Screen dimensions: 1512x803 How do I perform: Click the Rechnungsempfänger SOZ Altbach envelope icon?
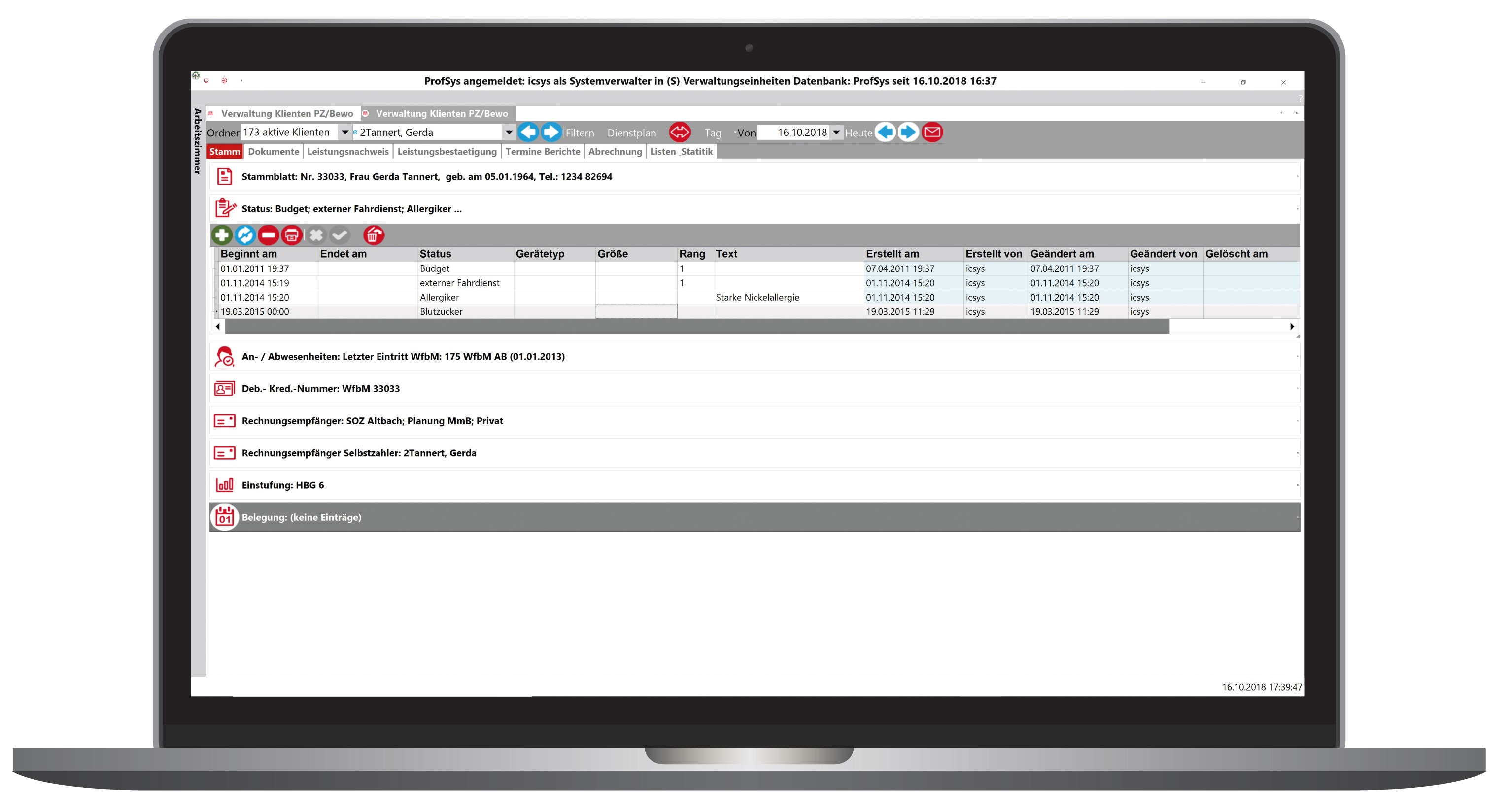(x=224, y=421)
